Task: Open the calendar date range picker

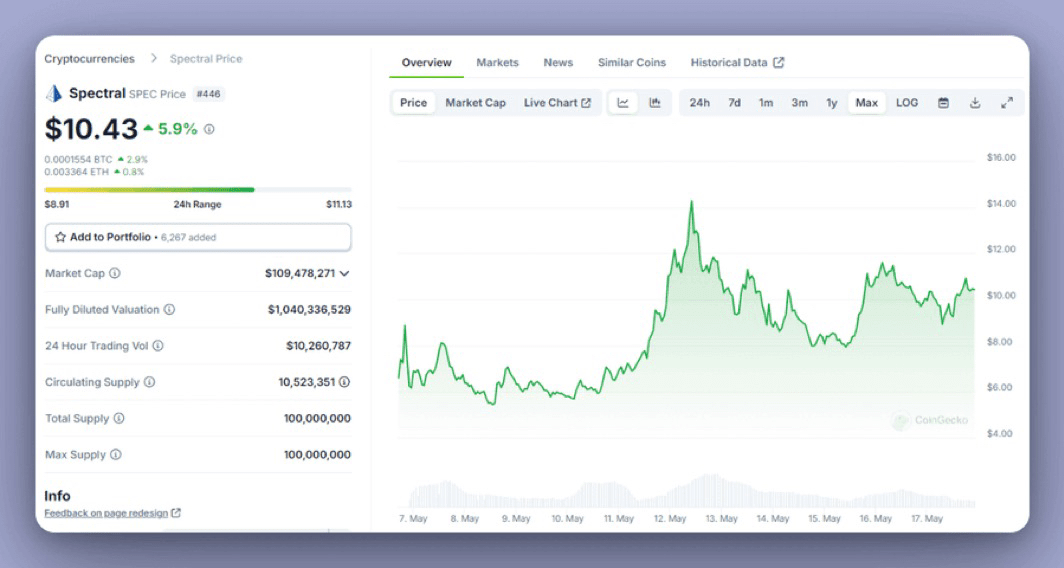Action: click(943, 103)
